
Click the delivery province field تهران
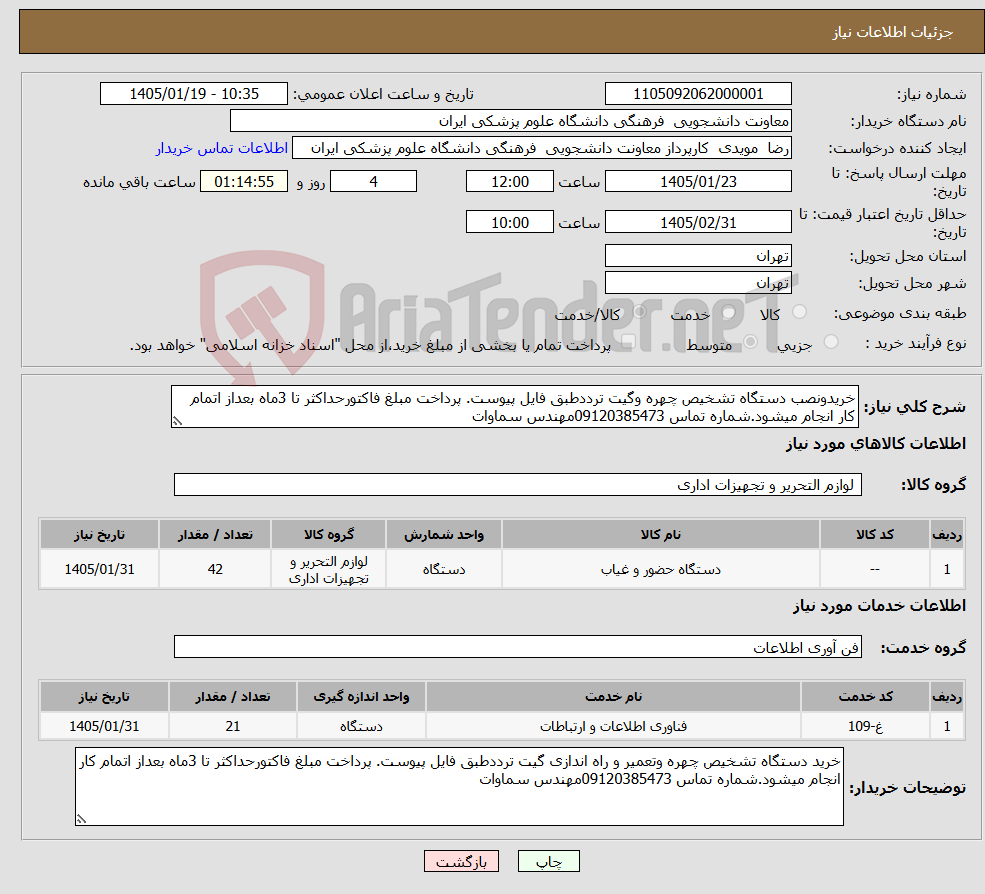pyautogui.click(x=698, y=256)
